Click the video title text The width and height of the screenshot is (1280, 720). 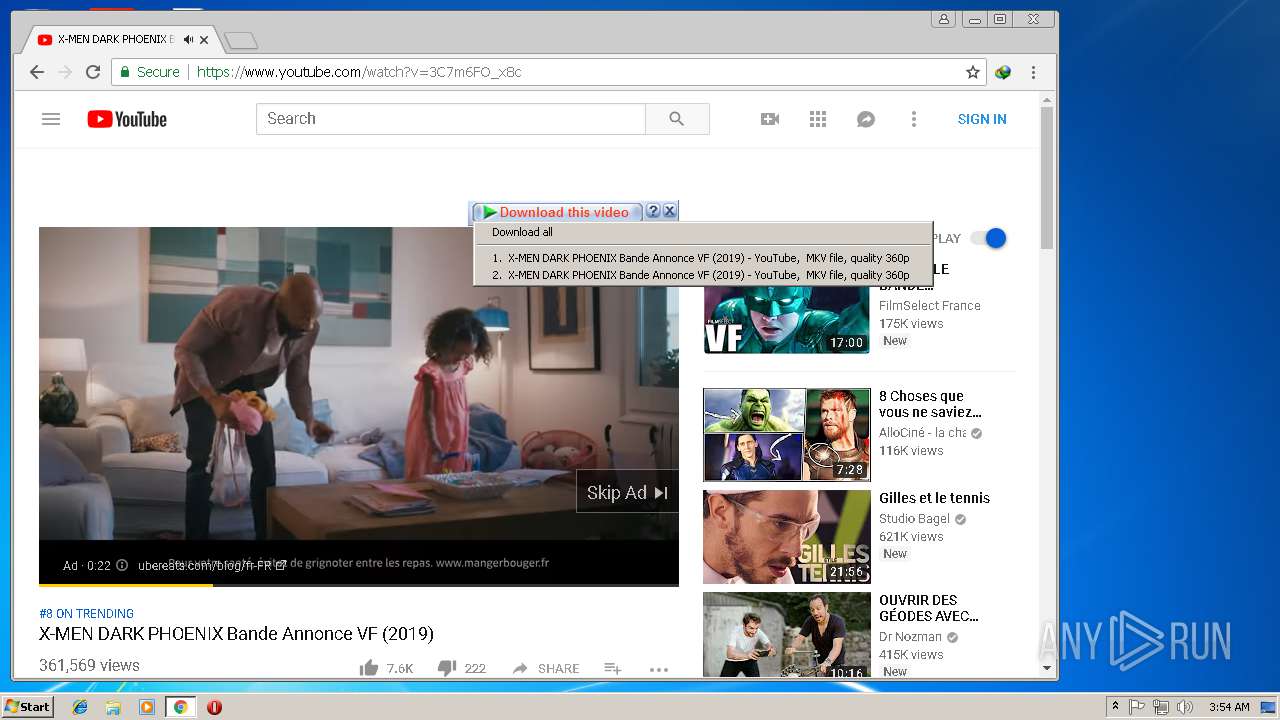236,634
